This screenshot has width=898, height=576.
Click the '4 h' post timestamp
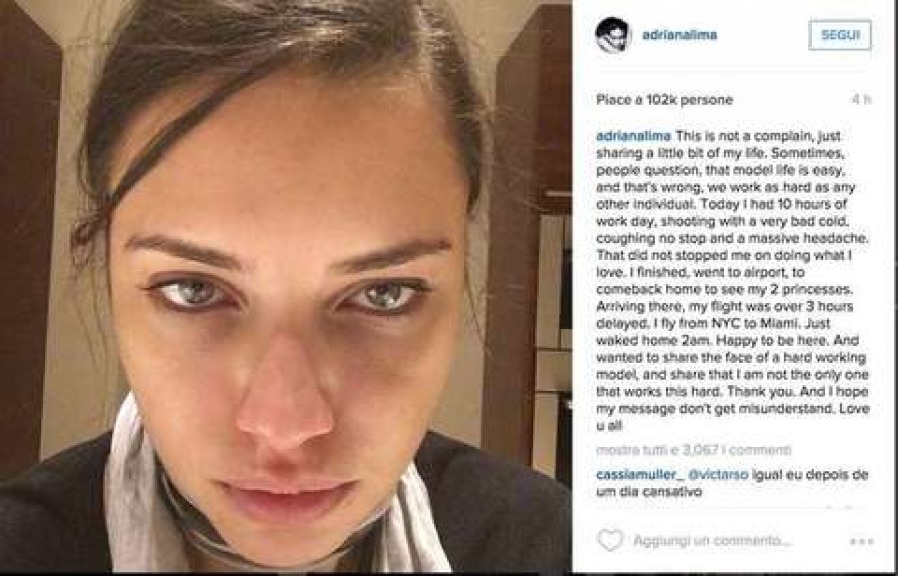861,99
